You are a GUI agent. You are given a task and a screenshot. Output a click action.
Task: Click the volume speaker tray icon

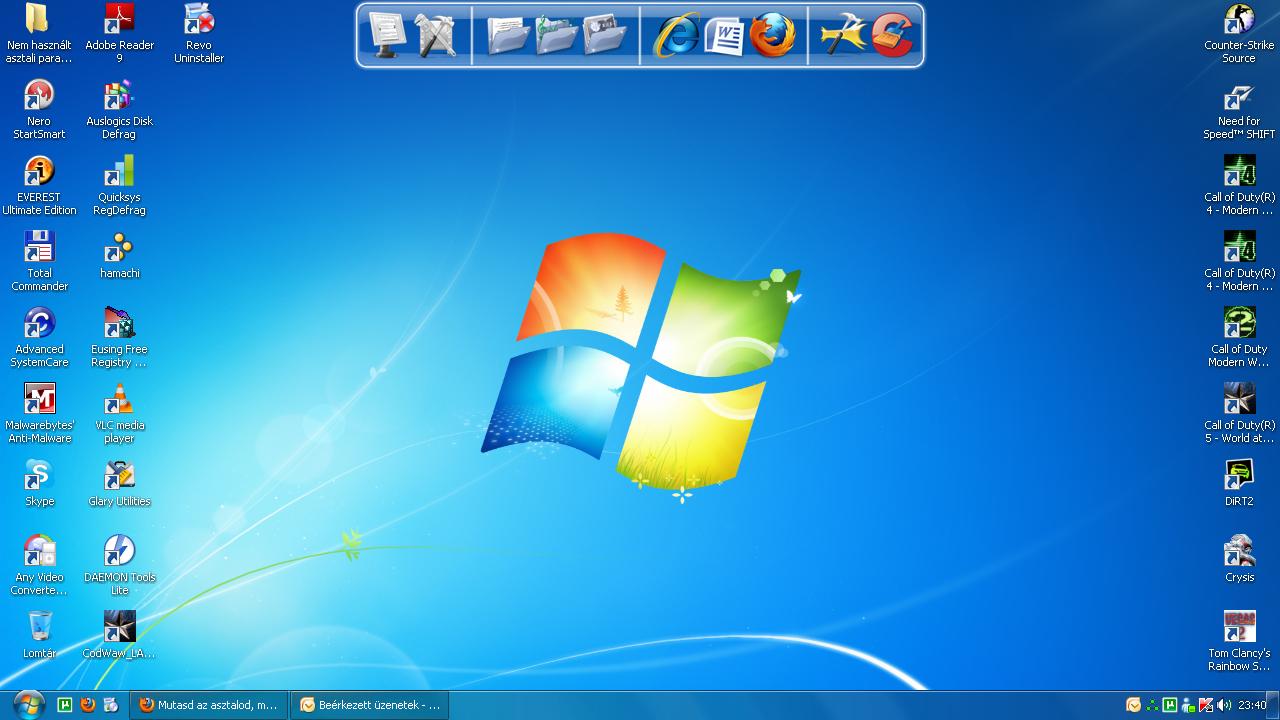[x=1224, y=705]
